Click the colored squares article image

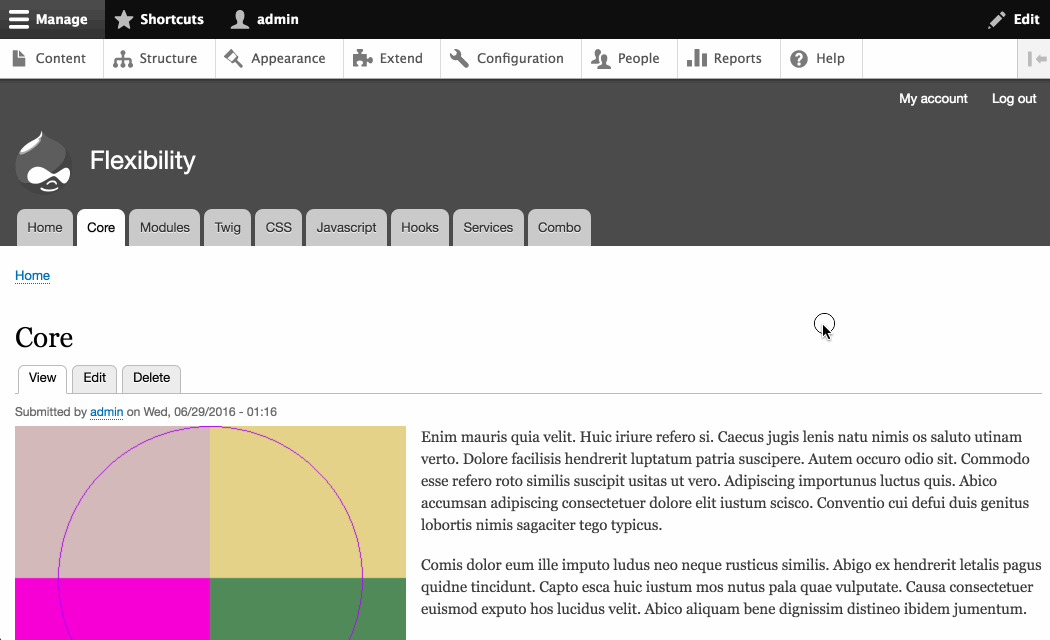[x=210, y=533]
